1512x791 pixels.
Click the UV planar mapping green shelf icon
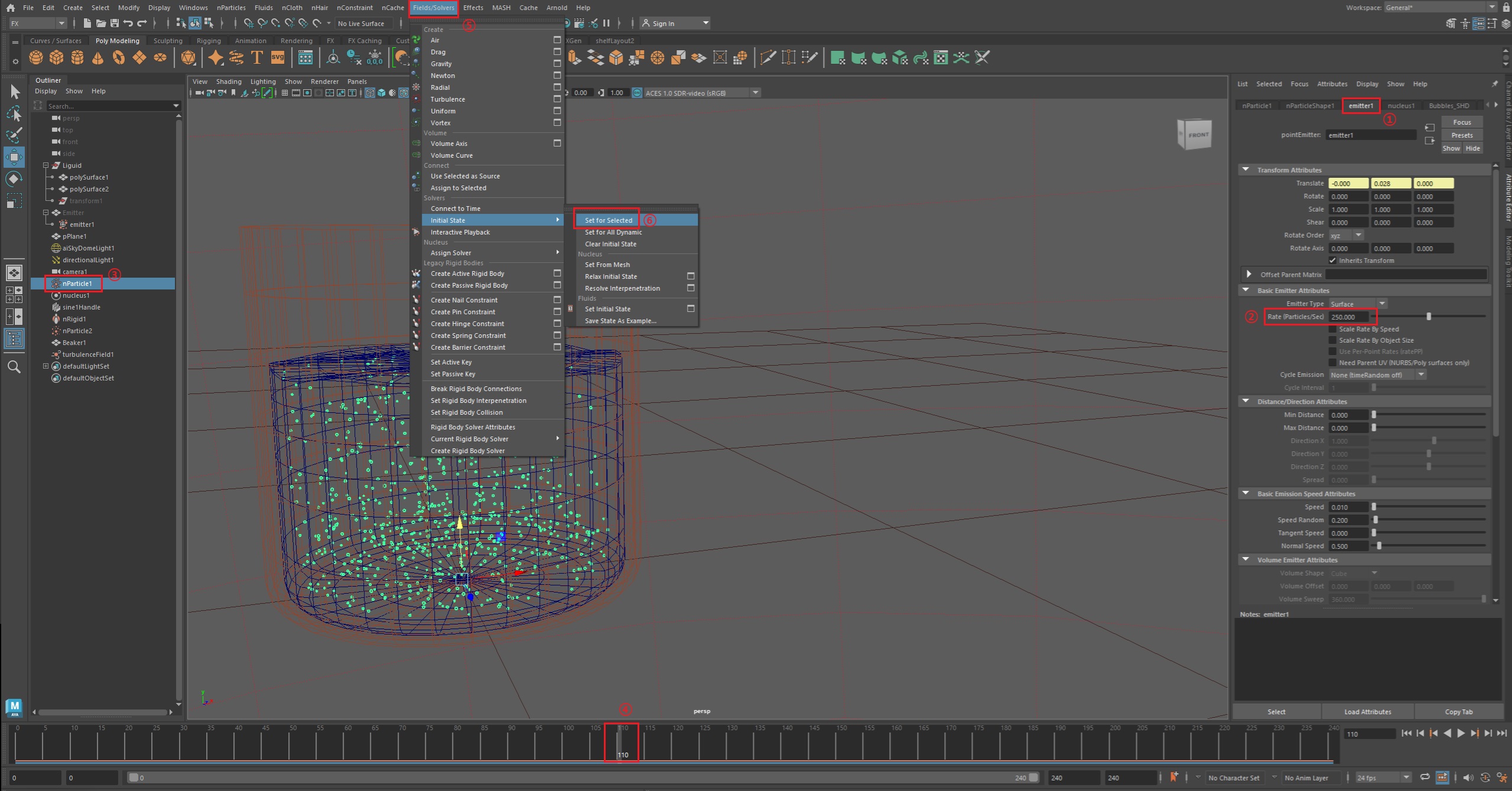(837, 57)
